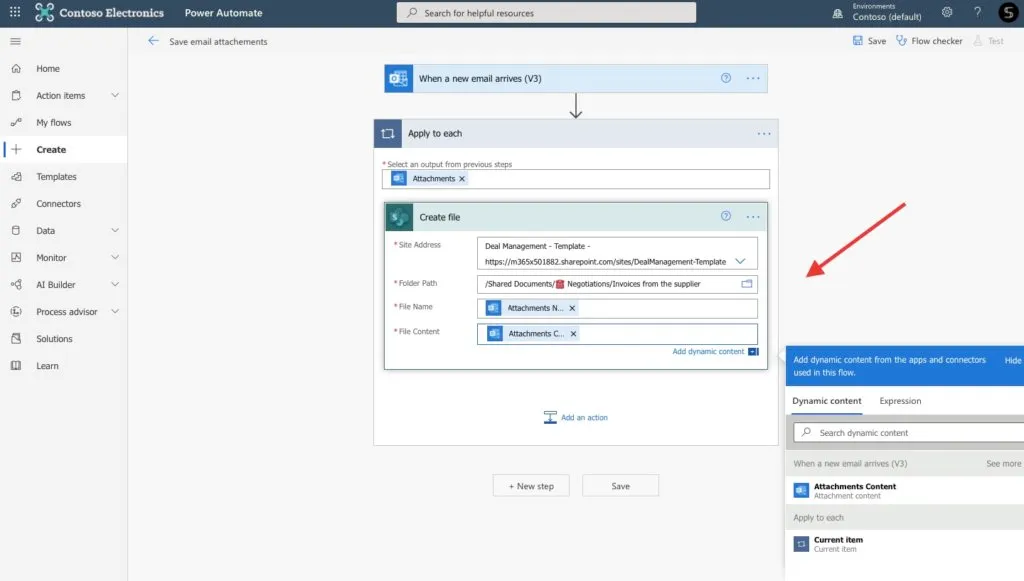Click Save in the top toolbar
Image resolution: width=1024 pixels, height=581 pixels.
pos(869,40)
